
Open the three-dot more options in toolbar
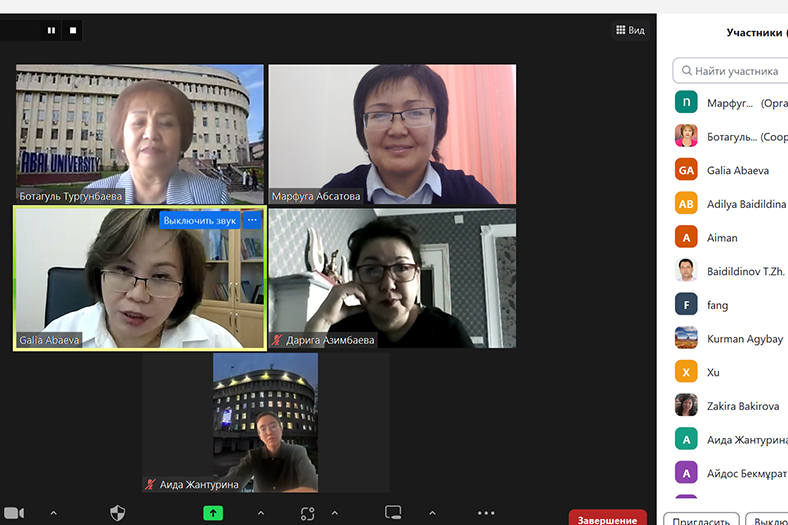[486, 513]
